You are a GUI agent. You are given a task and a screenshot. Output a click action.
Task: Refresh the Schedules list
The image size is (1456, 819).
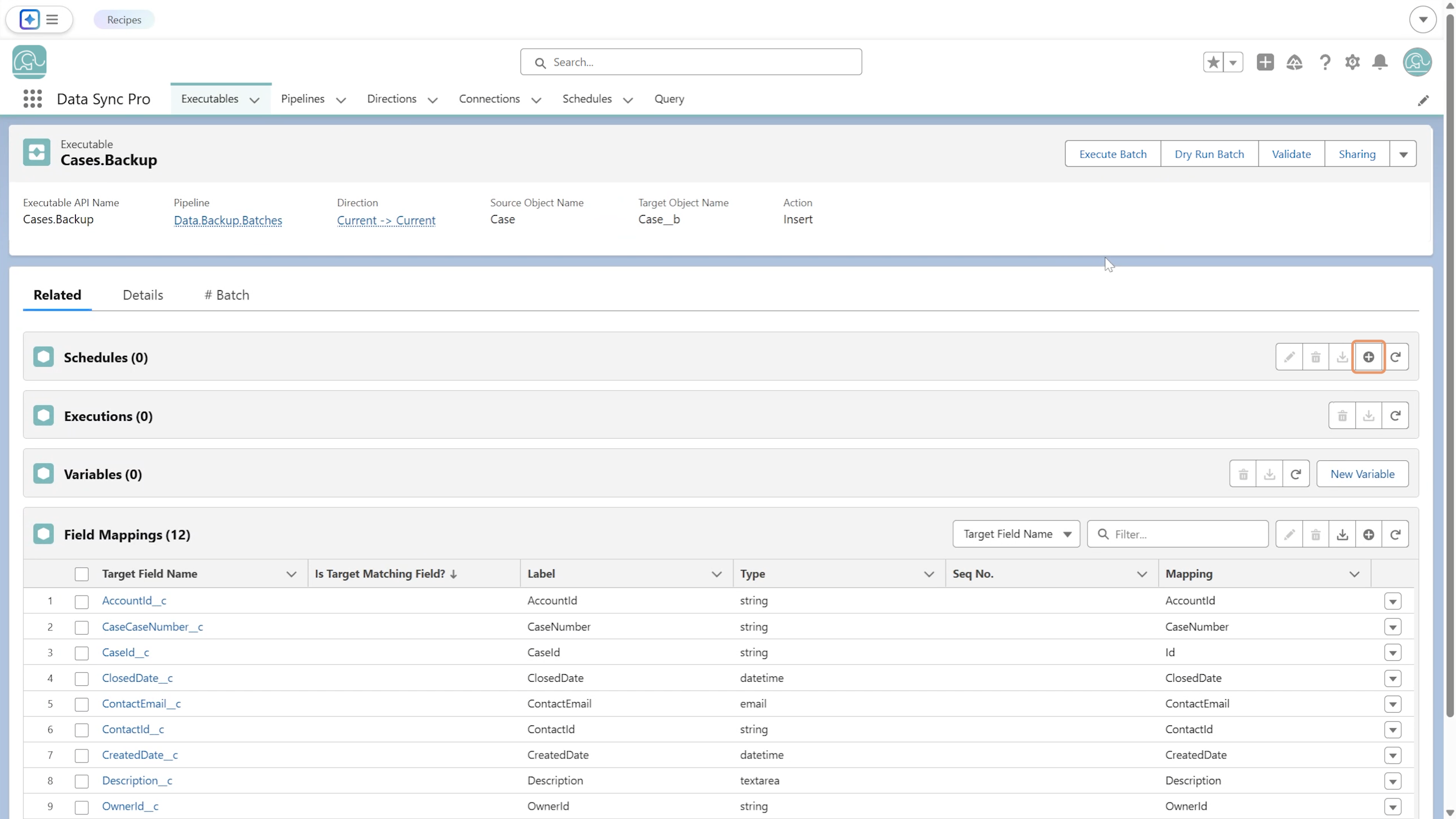pyautogui.click(x=1395, y=357)
